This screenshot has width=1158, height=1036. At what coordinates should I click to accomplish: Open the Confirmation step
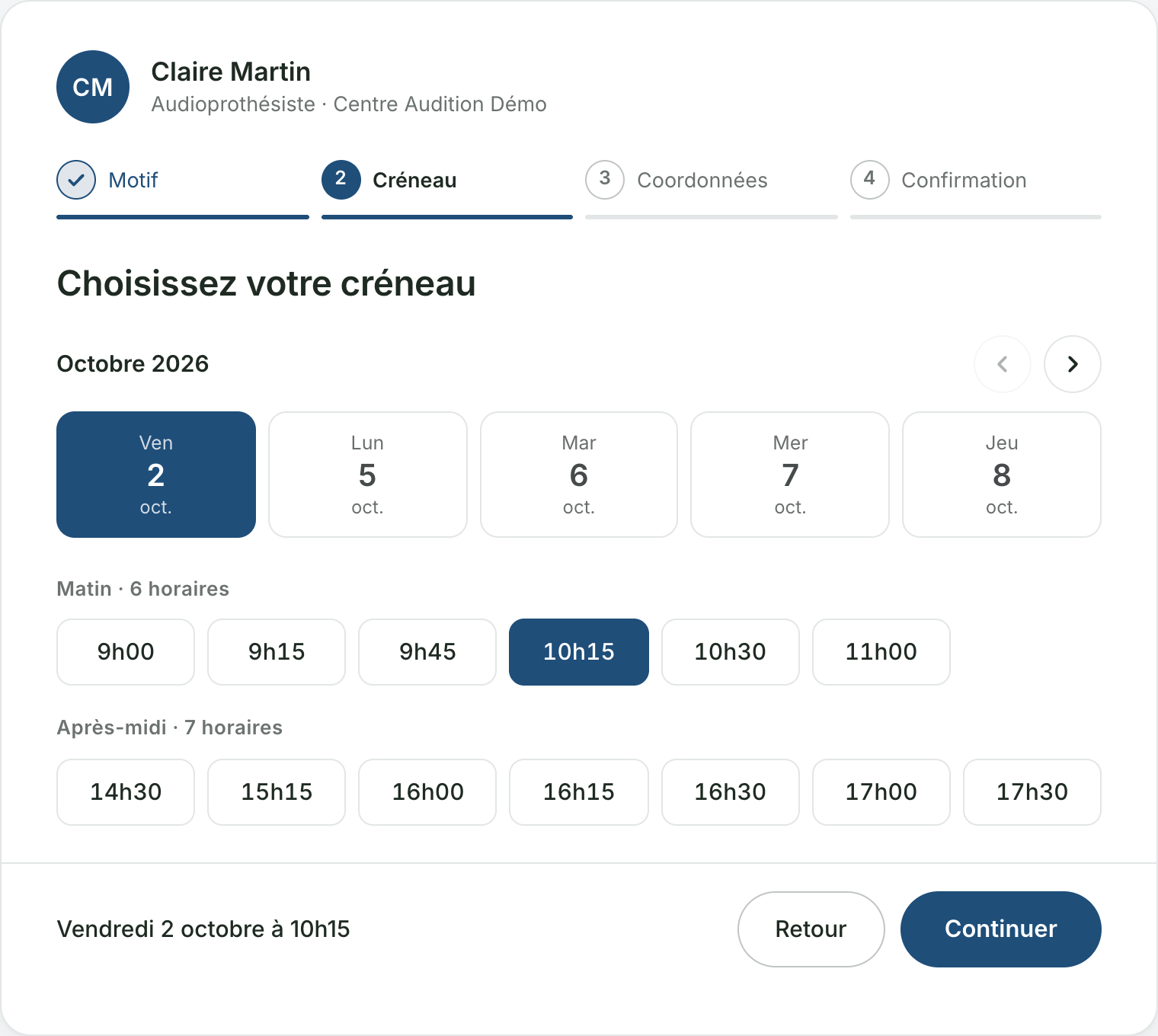coord(976,188)
